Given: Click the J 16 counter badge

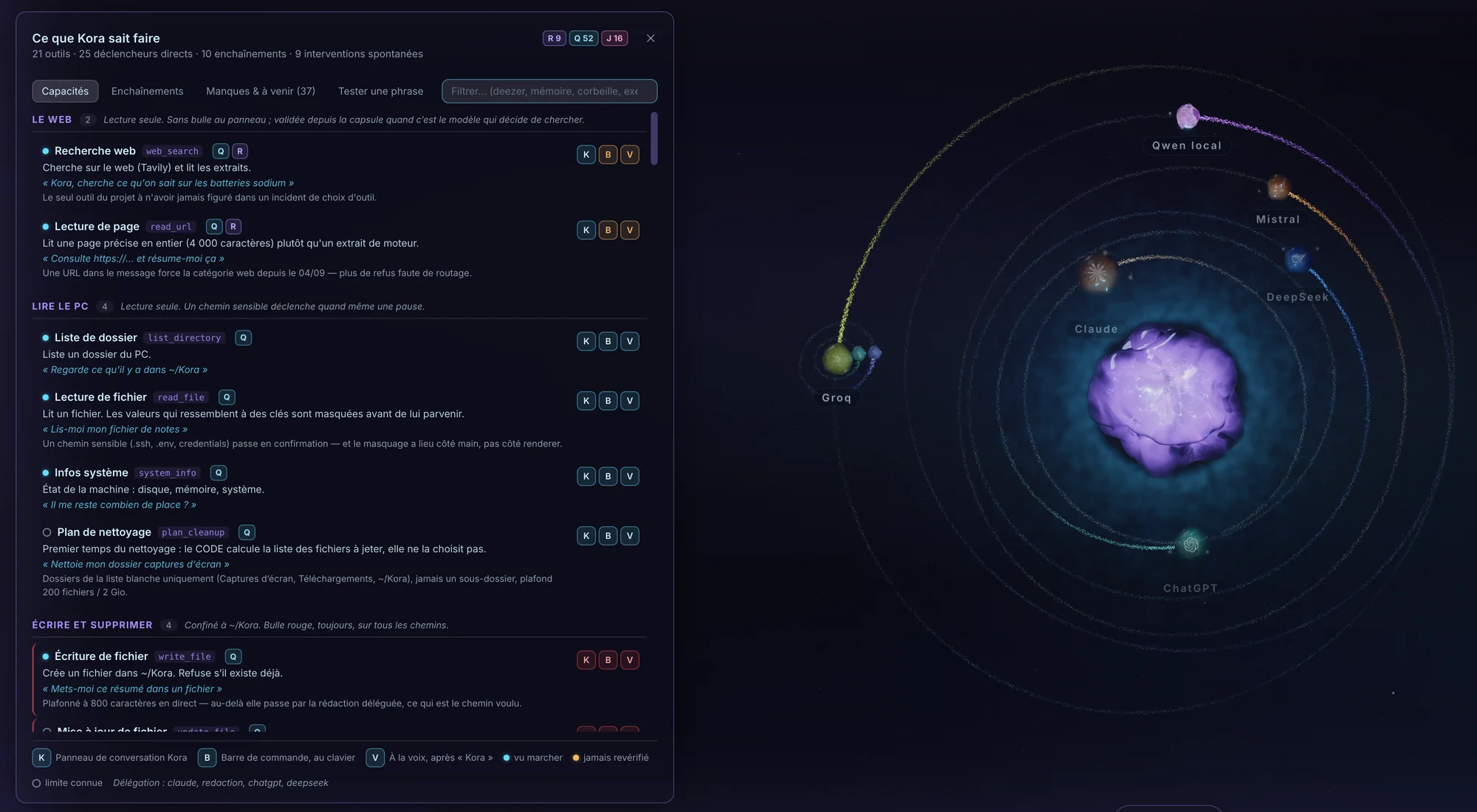Looking at the screenshot, I should (614, 38).
